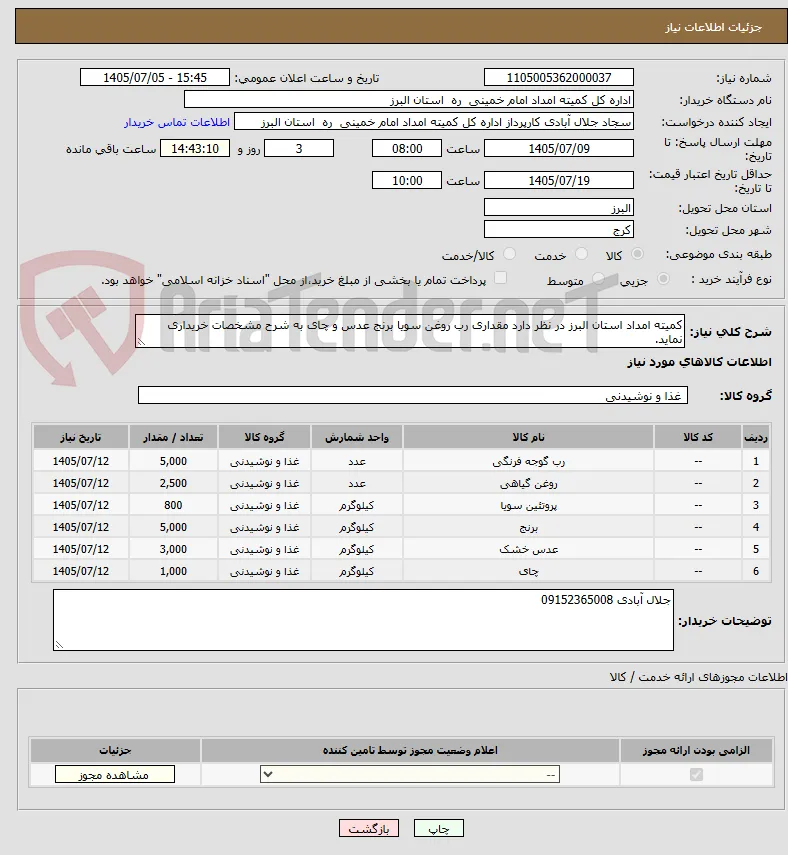Click the quantity 800 cell
Viewport: 788px width, 855px height.
(173, 505)
